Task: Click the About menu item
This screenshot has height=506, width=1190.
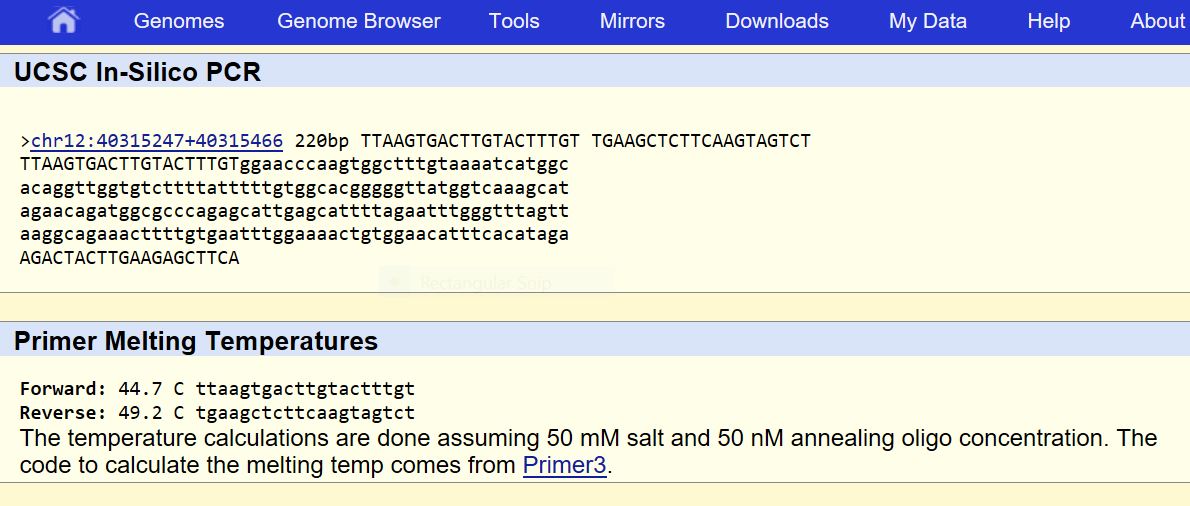Action: [1157, 21]
